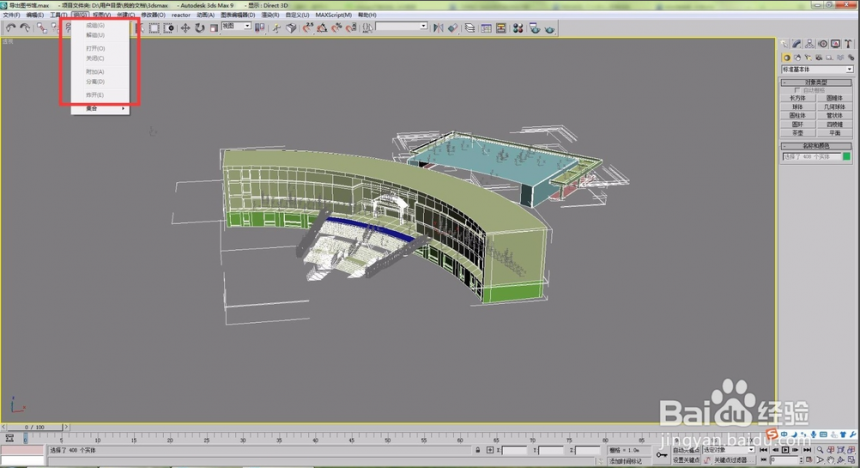
Task: Switch to the Modify command panel tab
Action: pos(797,44)
